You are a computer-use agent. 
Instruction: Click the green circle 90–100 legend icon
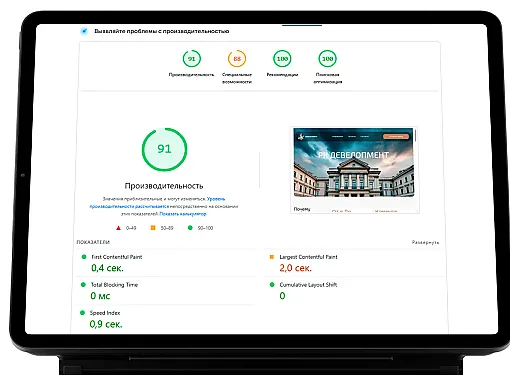click(190, 228)
